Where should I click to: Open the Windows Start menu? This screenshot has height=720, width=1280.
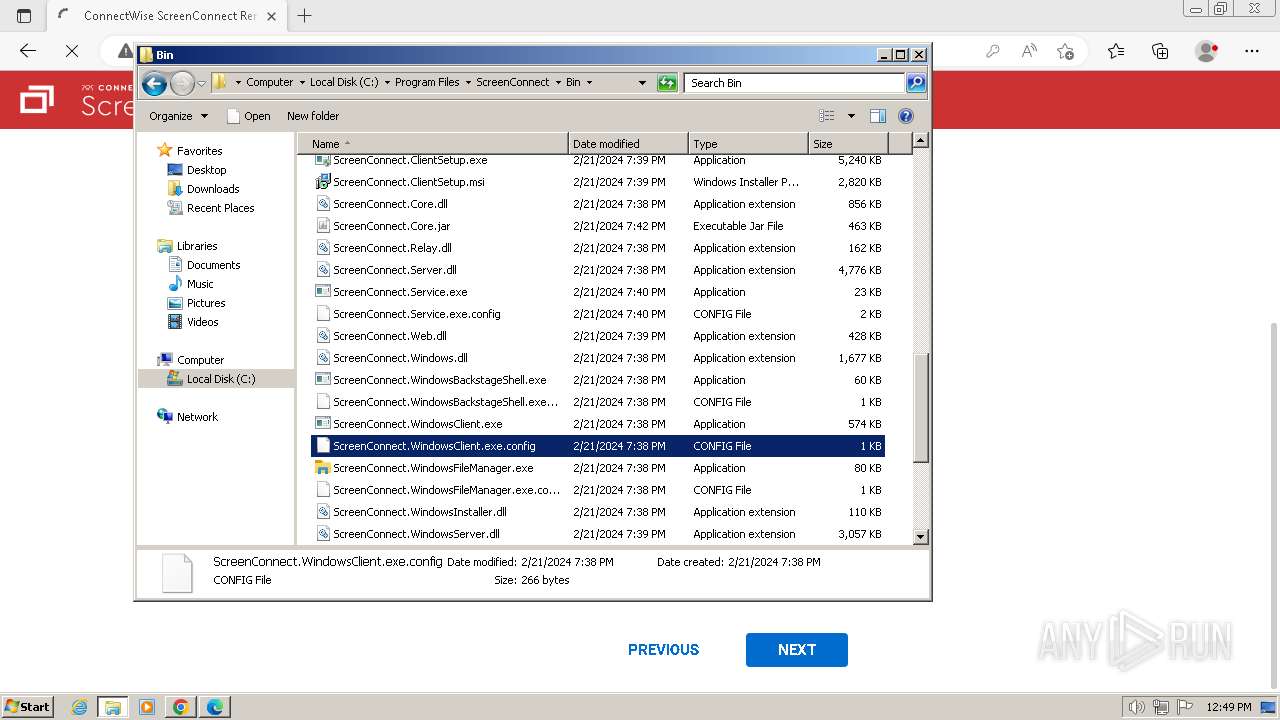[x=27, y=707]
